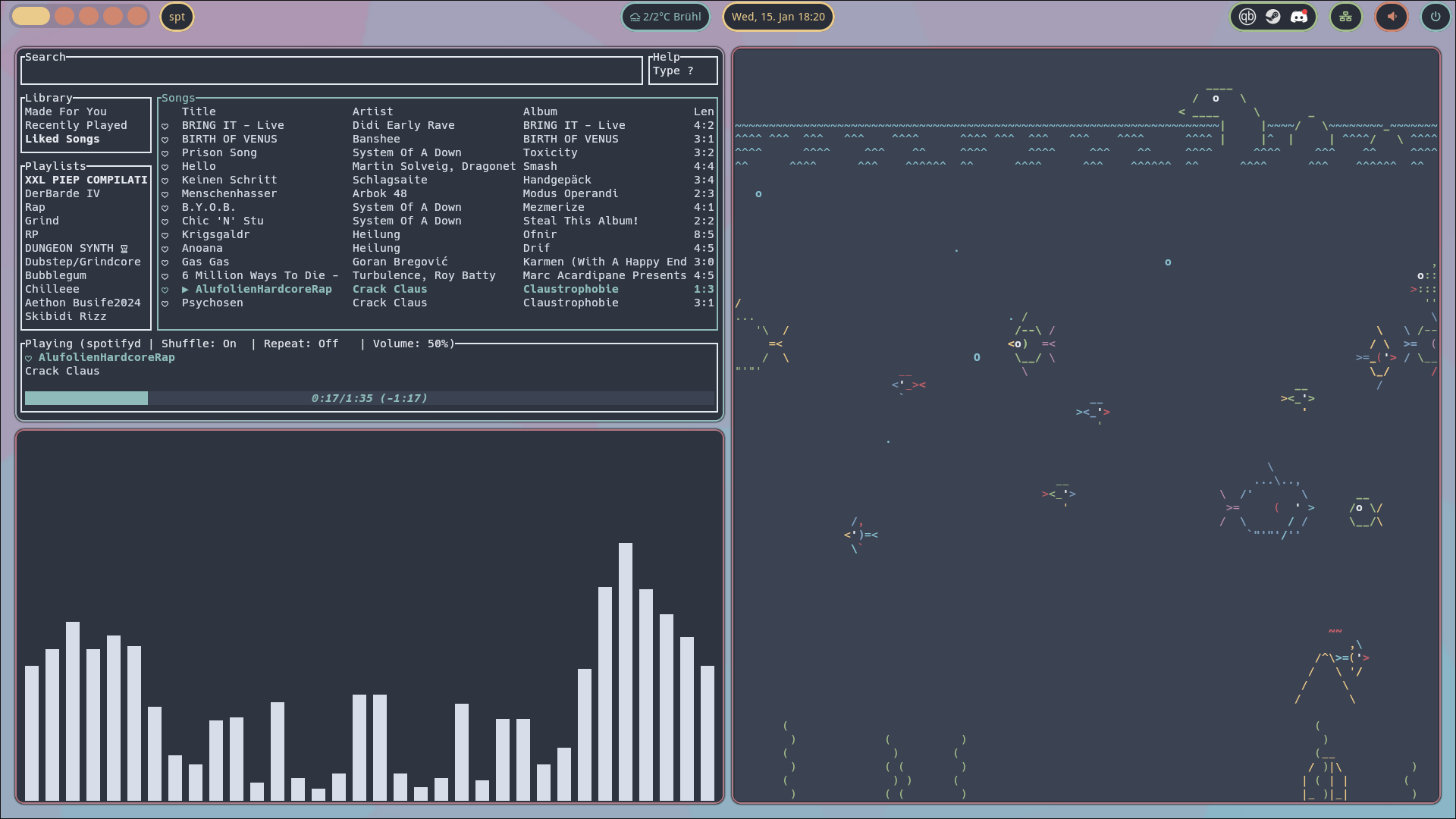Expand the Songs panel header
Image resolution: width=1456 pixels, height=819 pixels.
click(177, 97)
